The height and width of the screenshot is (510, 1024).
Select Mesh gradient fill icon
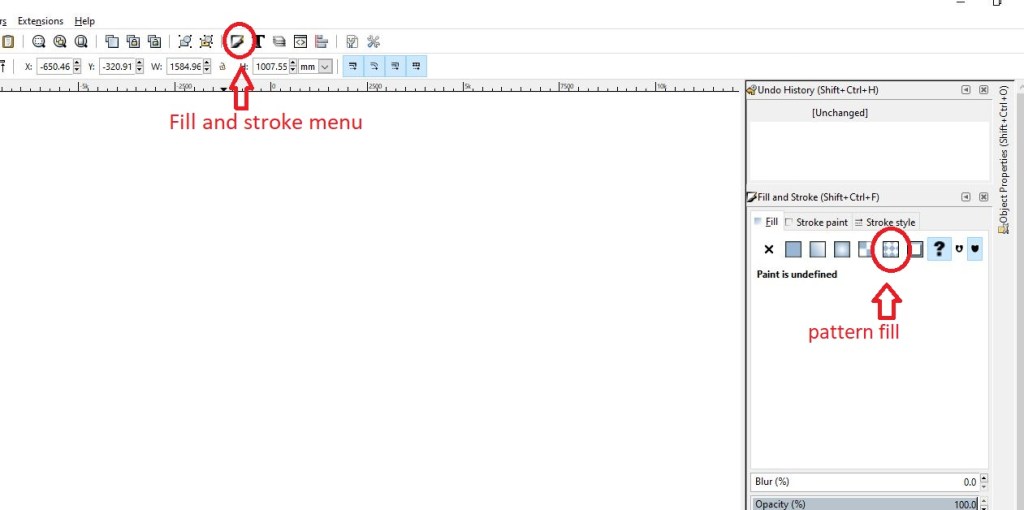(866, 249)
